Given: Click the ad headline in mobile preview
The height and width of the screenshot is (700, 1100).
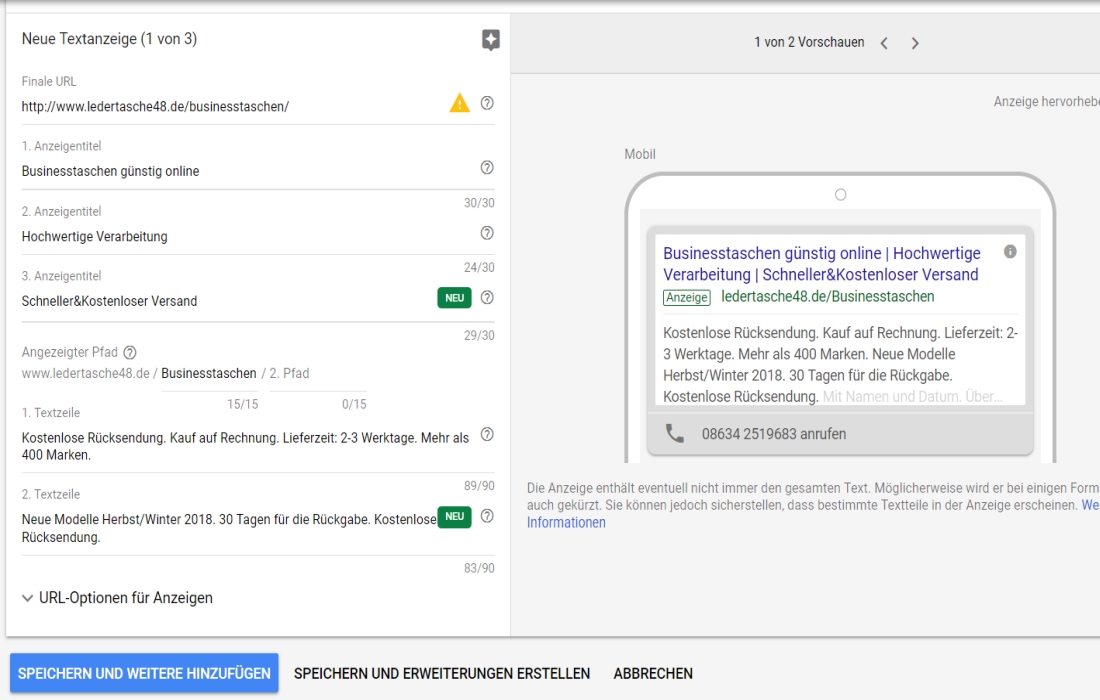Looking at the screenshot, I should pyautogui.click(x=821, y=264).
